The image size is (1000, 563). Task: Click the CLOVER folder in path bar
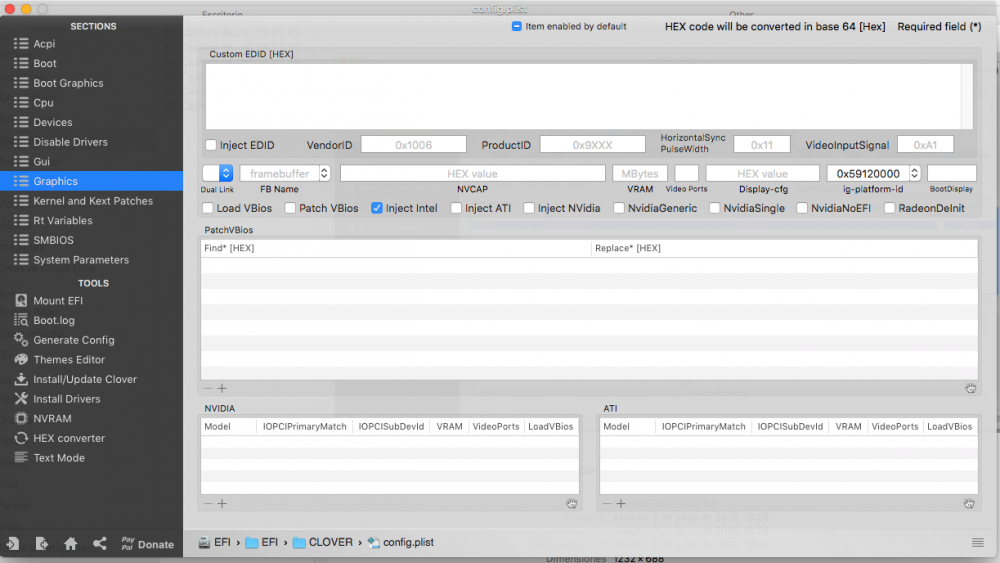click(323, 543)
